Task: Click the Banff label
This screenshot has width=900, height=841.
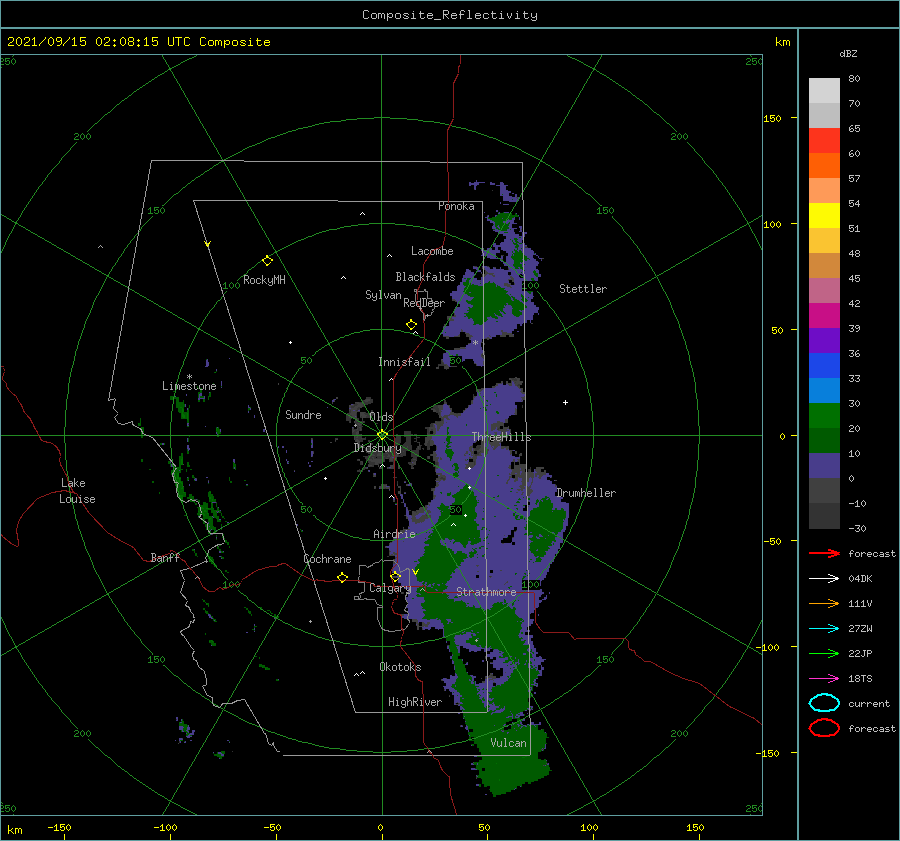Action: point(165,558)
